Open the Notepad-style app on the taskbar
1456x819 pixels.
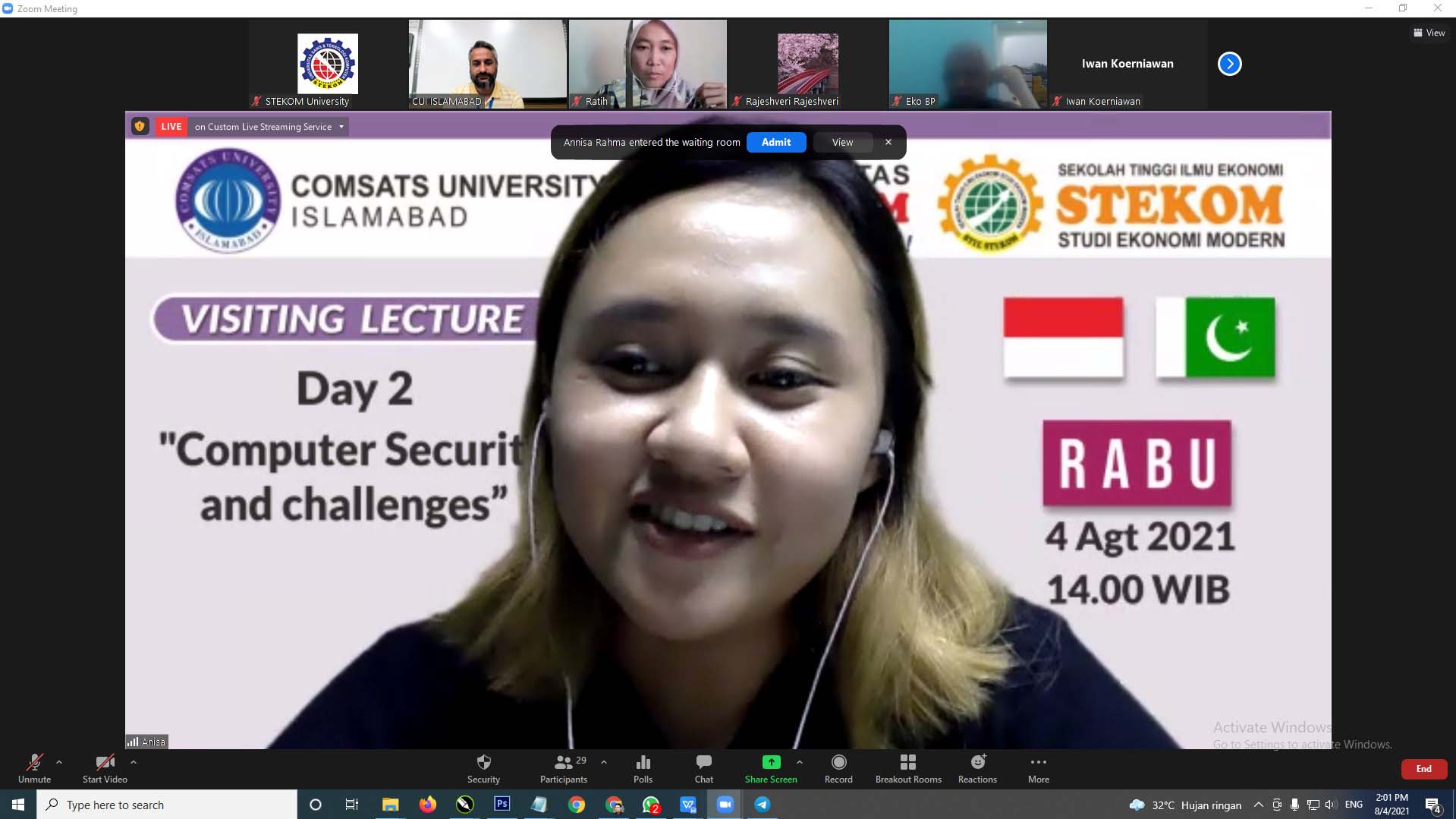[x=539, y=805]
